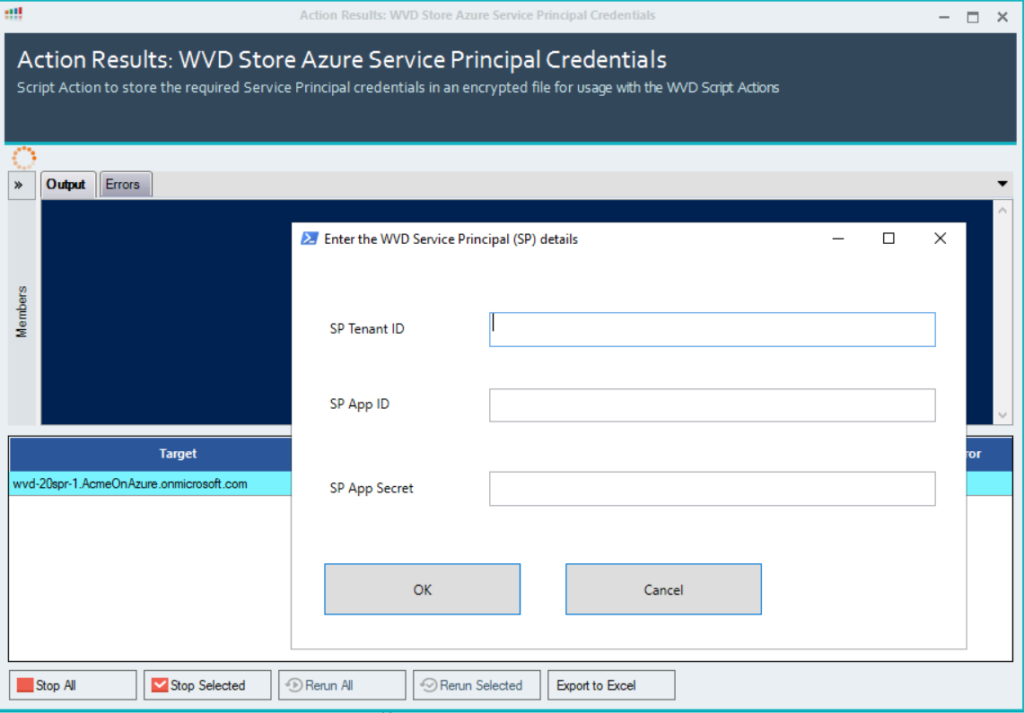Click the Rerun Selected circular arrow icon
Image resolution: width=1024 pixels, height=713 pixels.
click(428, 685)
